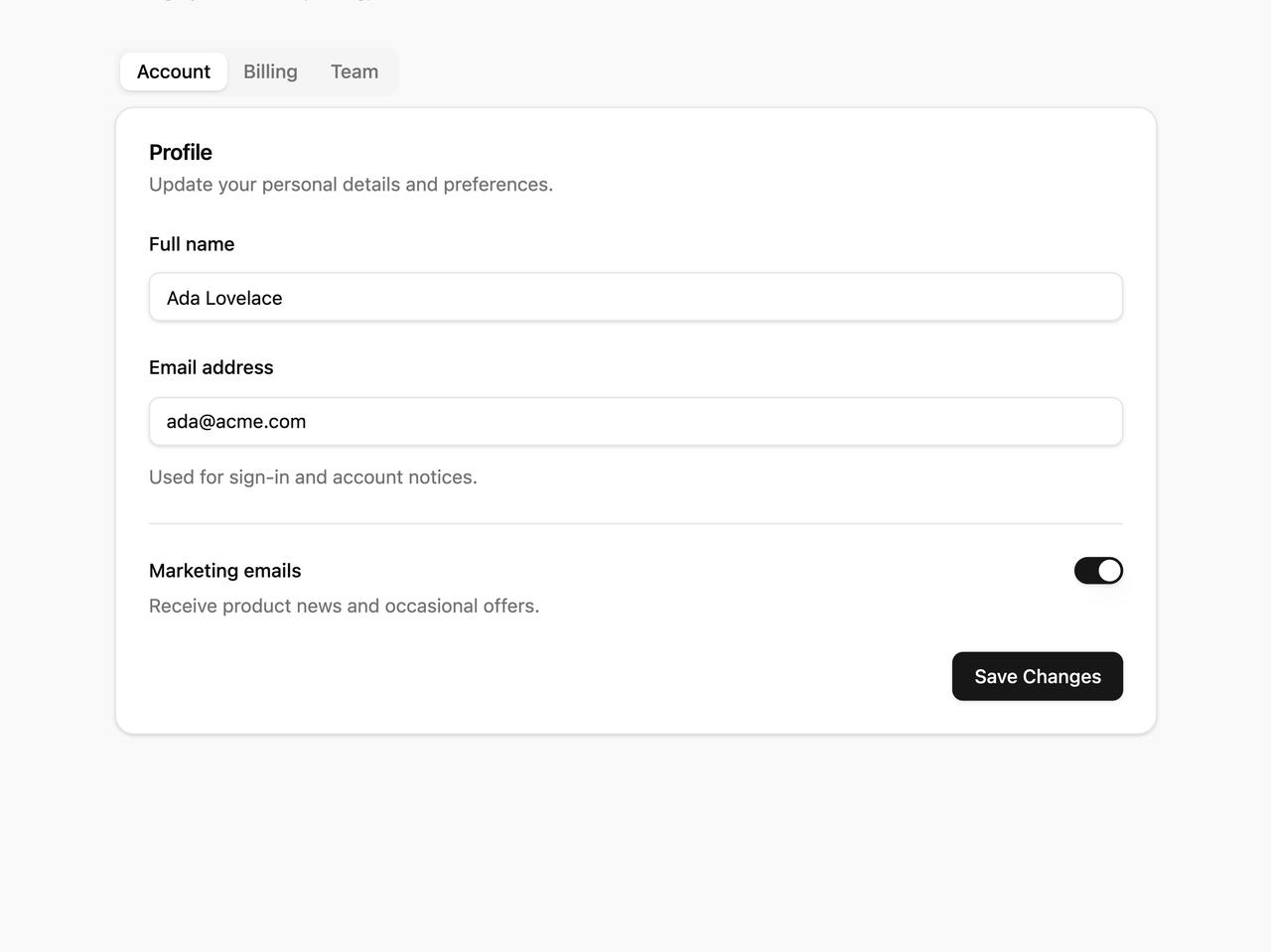Open the Billing tab
Image resolution: width=1271 pixels, height=952 pixels.
click(270, 71)
